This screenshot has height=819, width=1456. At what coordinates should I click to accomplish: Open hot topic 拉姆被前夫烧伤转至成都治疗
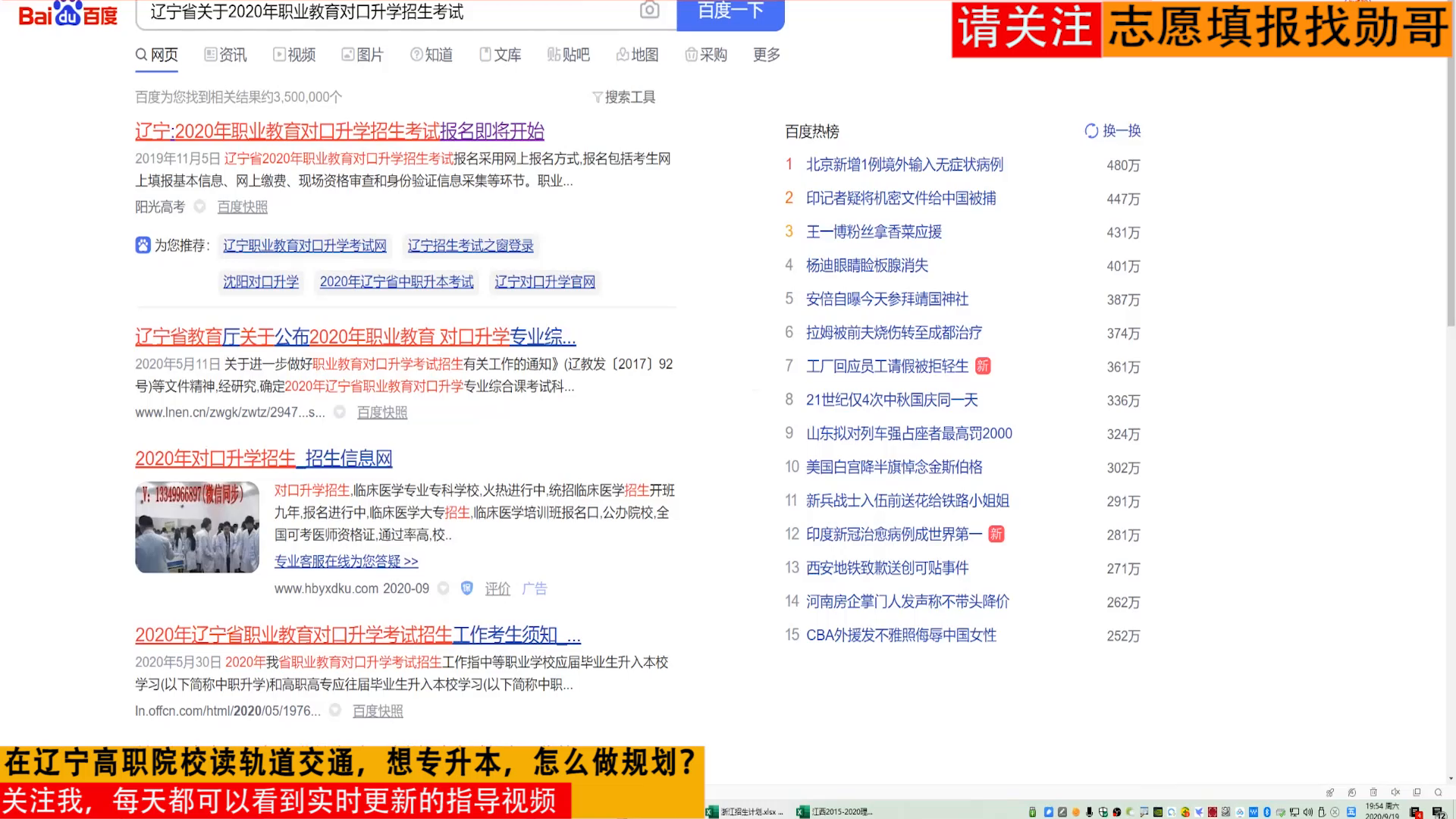(x=894, y=333)
